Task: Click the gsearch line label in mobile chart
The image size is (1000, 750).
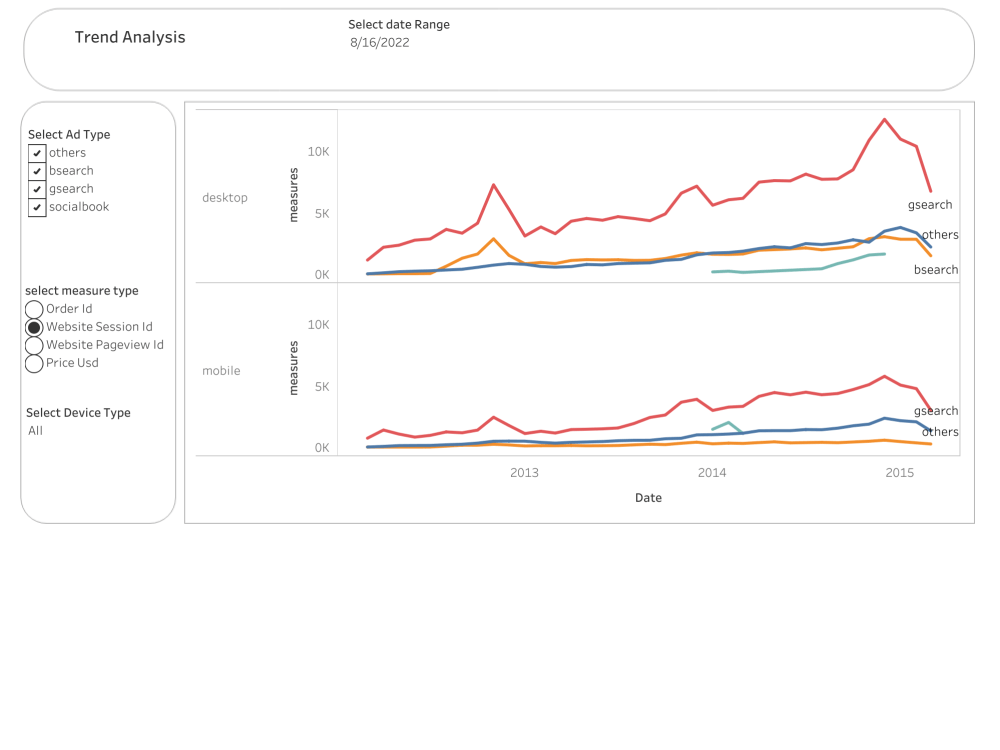Action: [936, 411]
